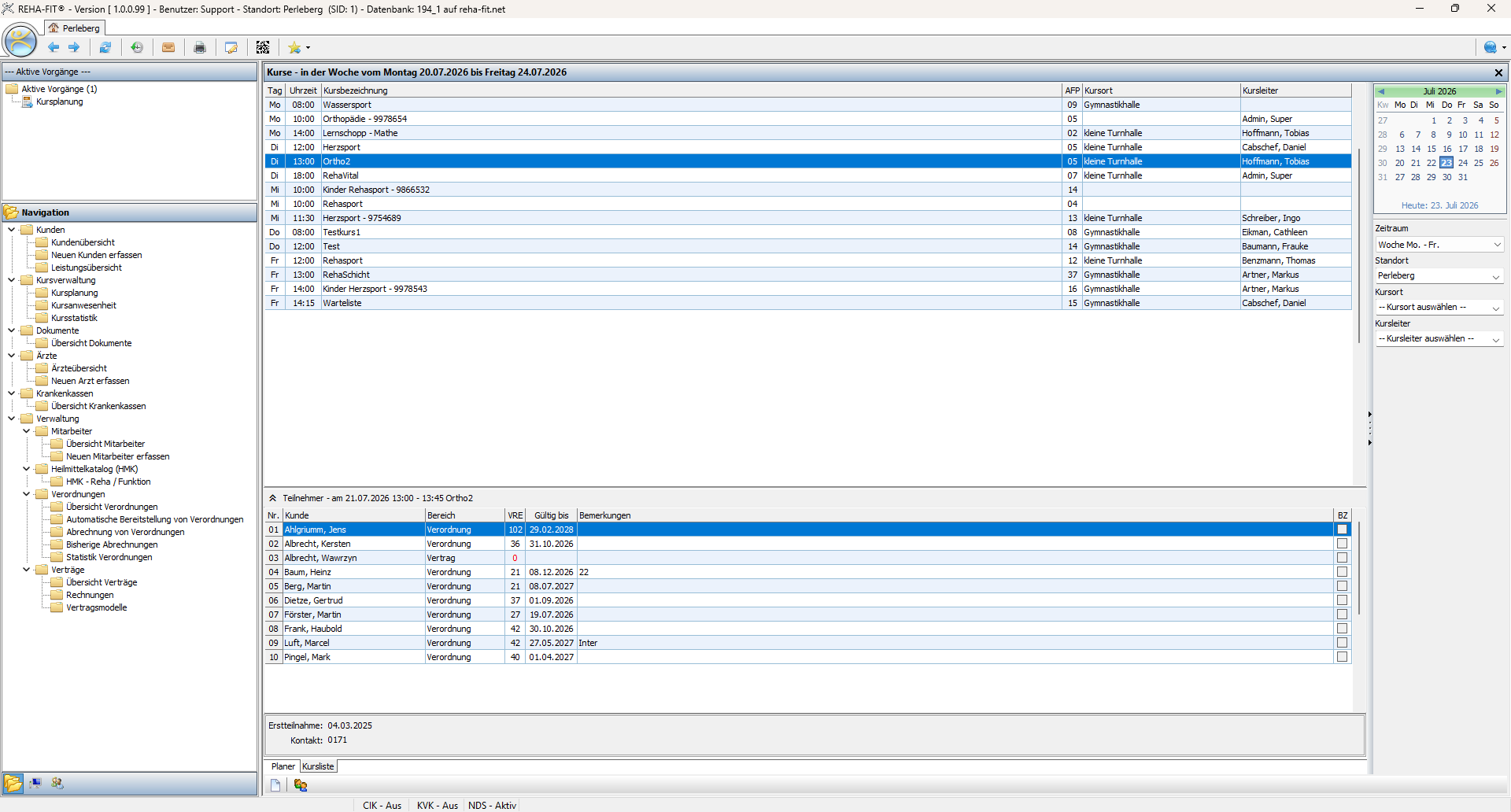
Task: Collapse the Verträge tree node
Action: 27,570
